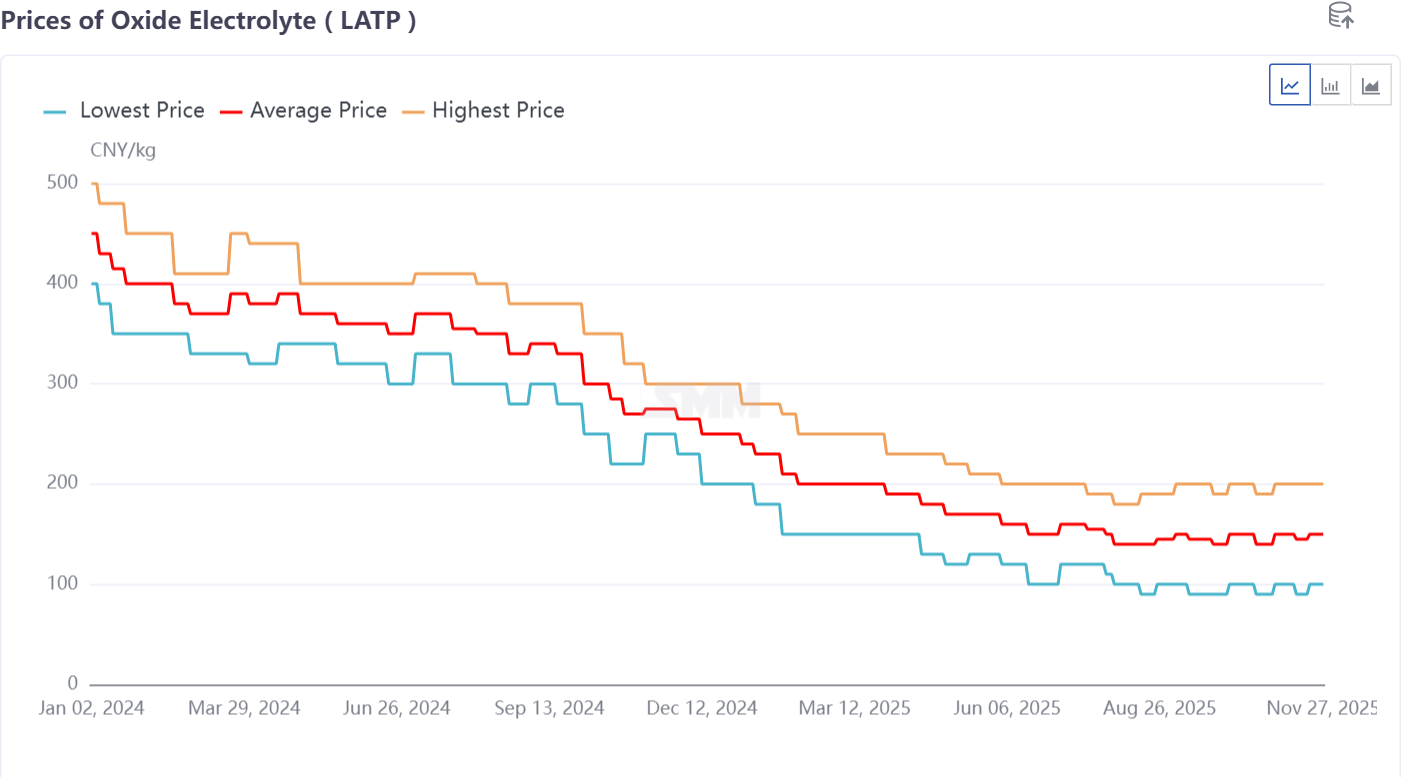Click the red Average Price legend line

pos(232,111)
